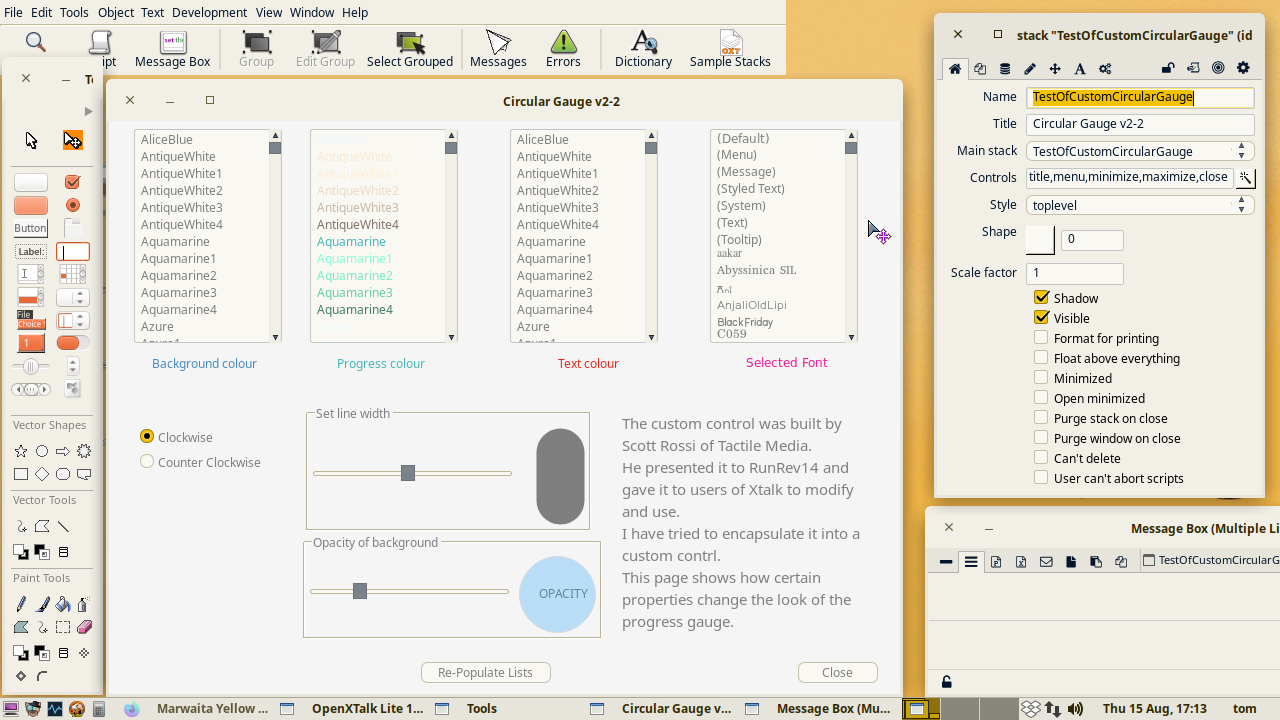Click the Scale factor field
This screenshot has width=1280, height=720.
coord(1075,273)
